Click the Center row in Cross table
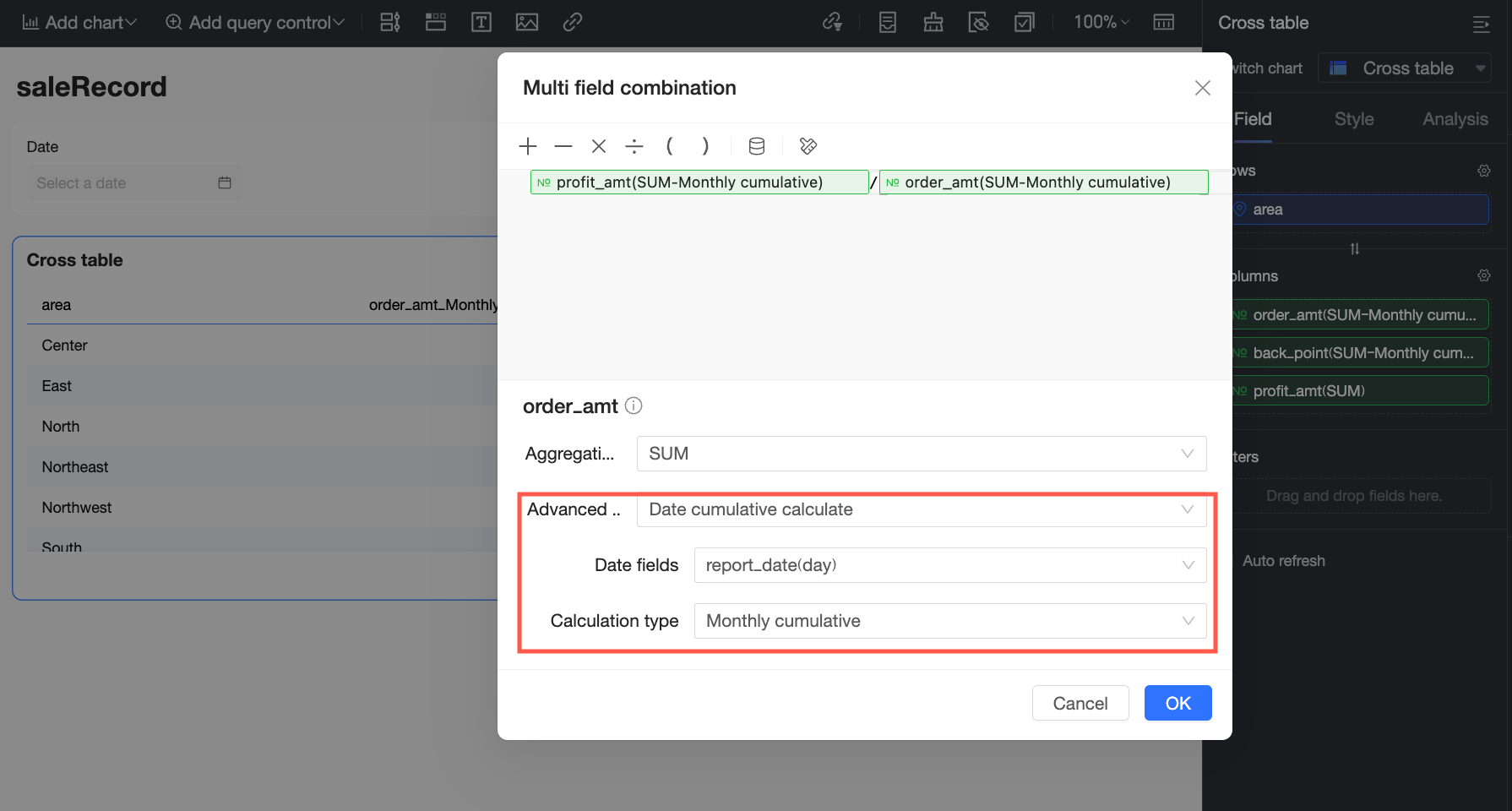This screenshot has width=1512, height=811. point(263,346)
